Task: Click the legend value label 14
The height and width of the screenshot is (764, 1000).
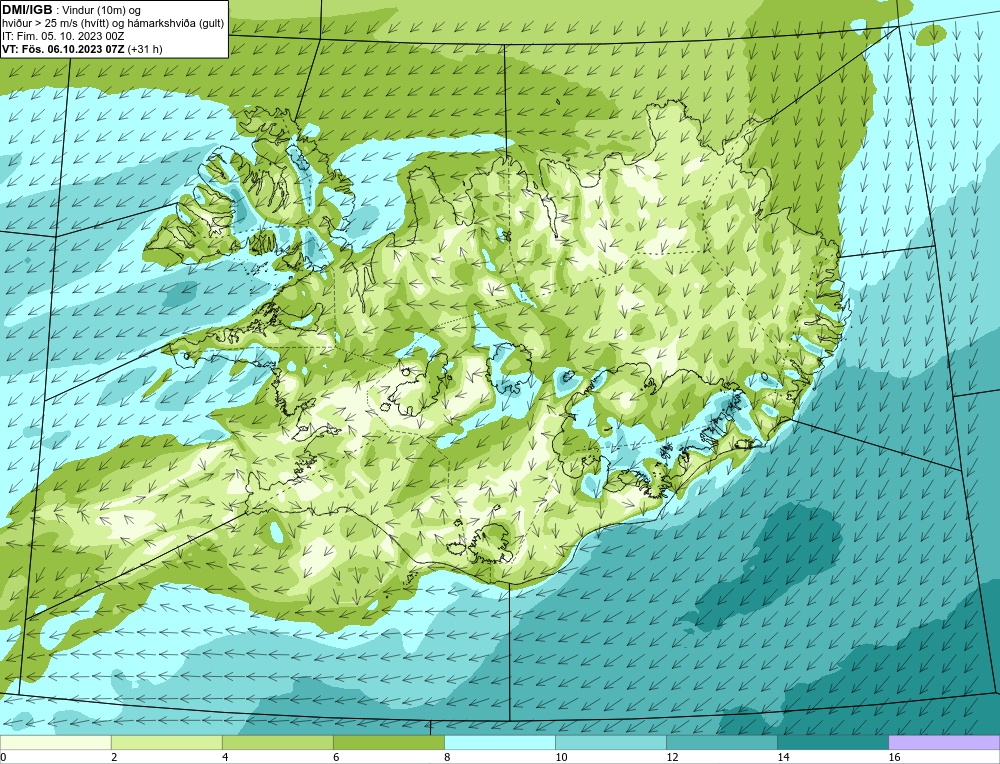Action: click(x=783, y=757)
